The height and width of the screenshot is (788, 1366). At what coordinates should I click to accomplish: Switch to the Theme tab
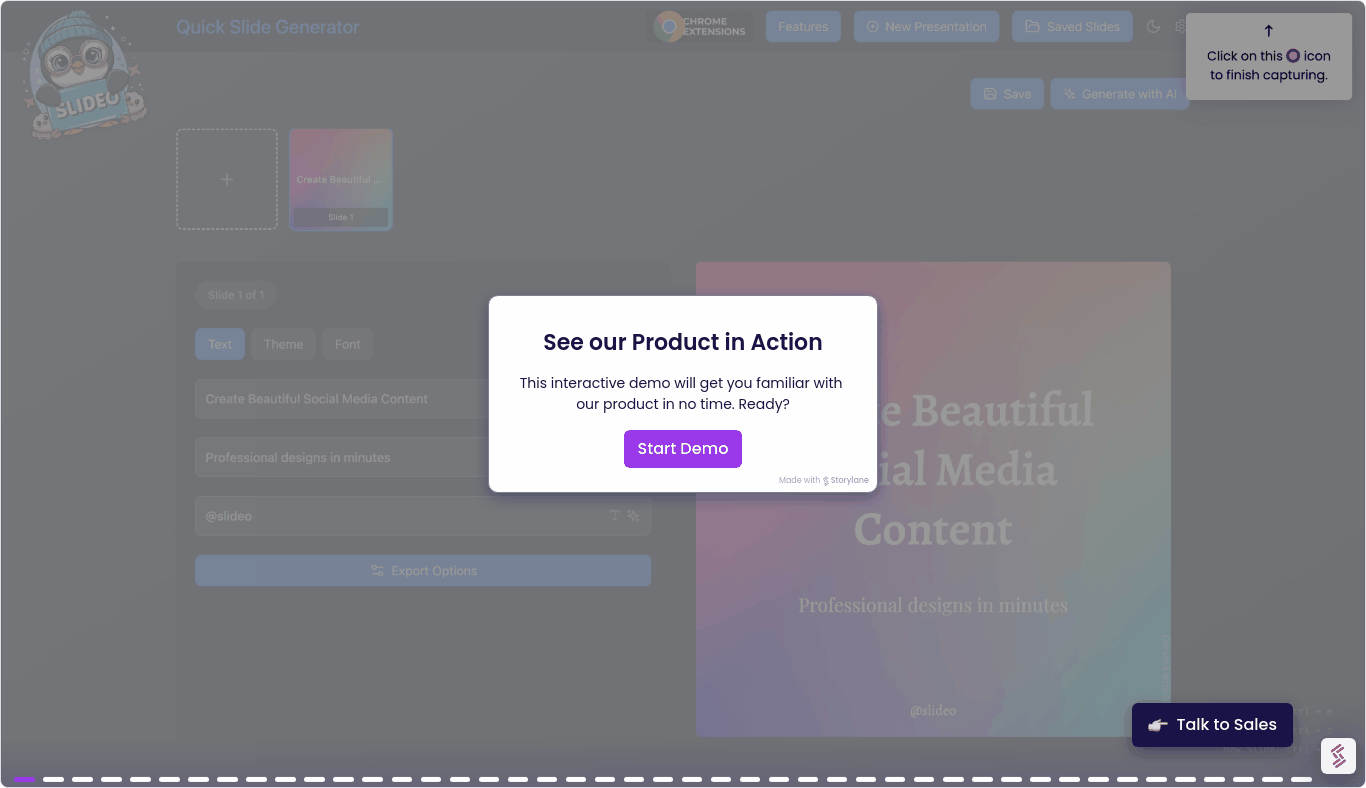pyautogui.click(x=283, y=344)
